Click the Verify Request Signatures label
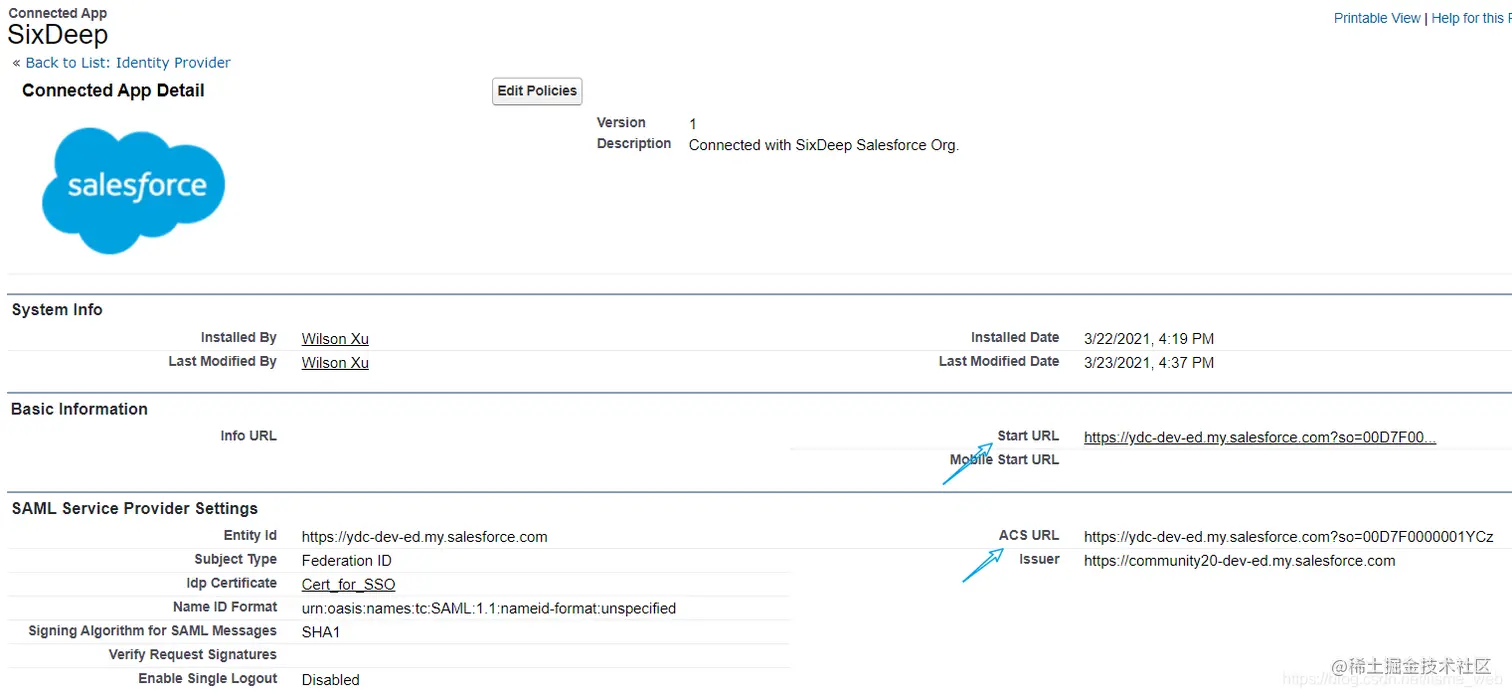1512x697 pixels. click(193, 655)
